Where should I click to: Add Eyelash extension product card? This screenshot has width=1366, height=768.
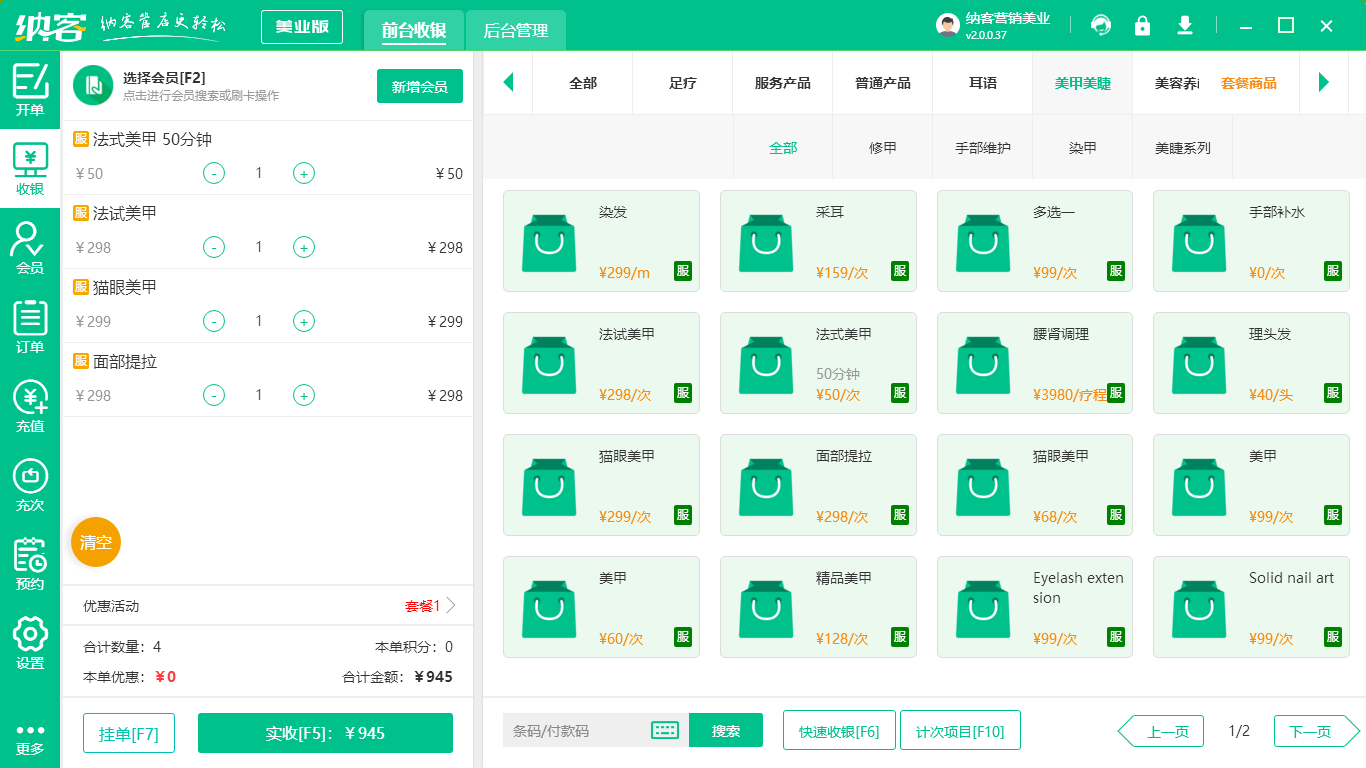pos(1035,607)
